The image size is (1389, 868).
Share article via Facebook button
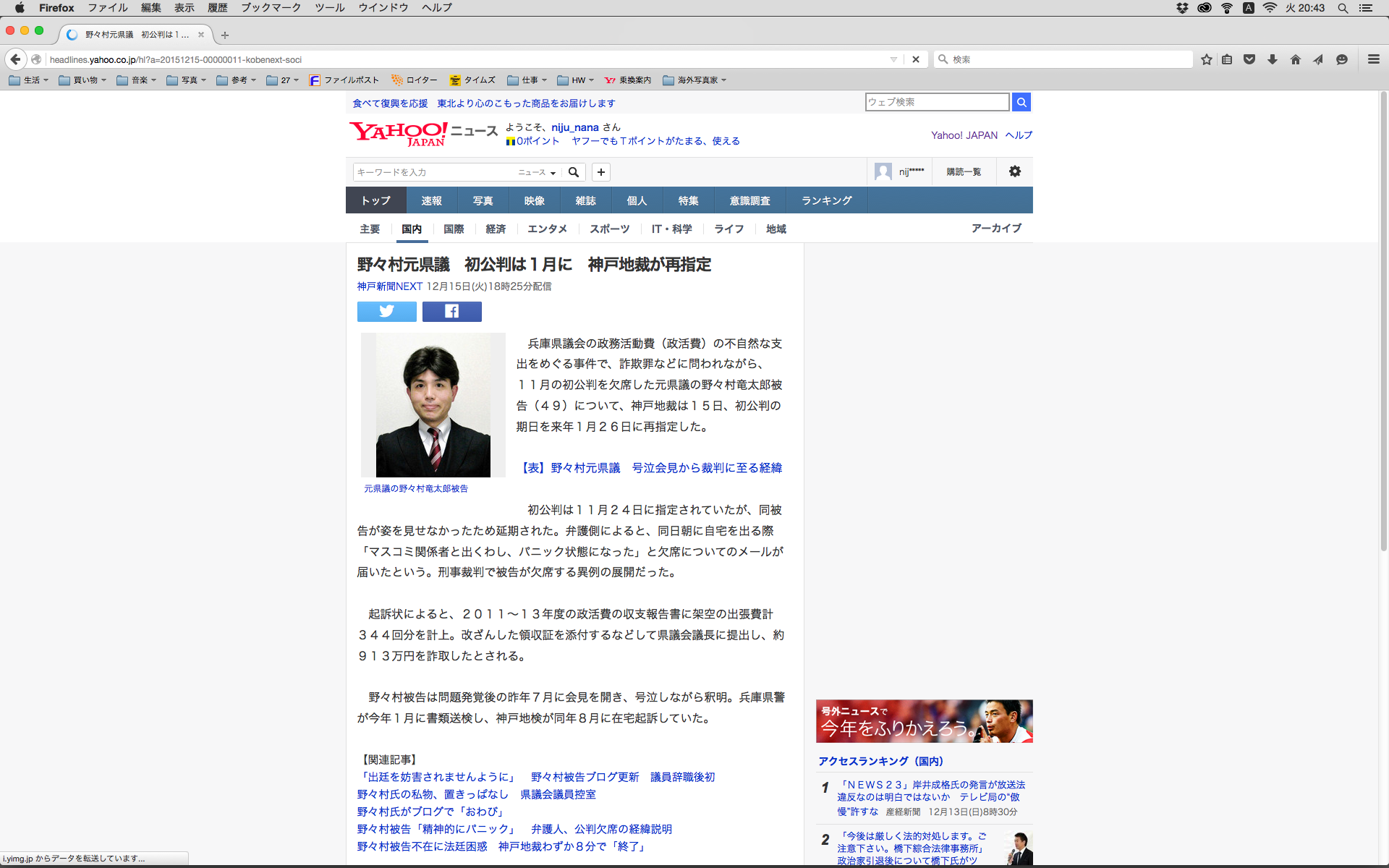pos(451,312)
